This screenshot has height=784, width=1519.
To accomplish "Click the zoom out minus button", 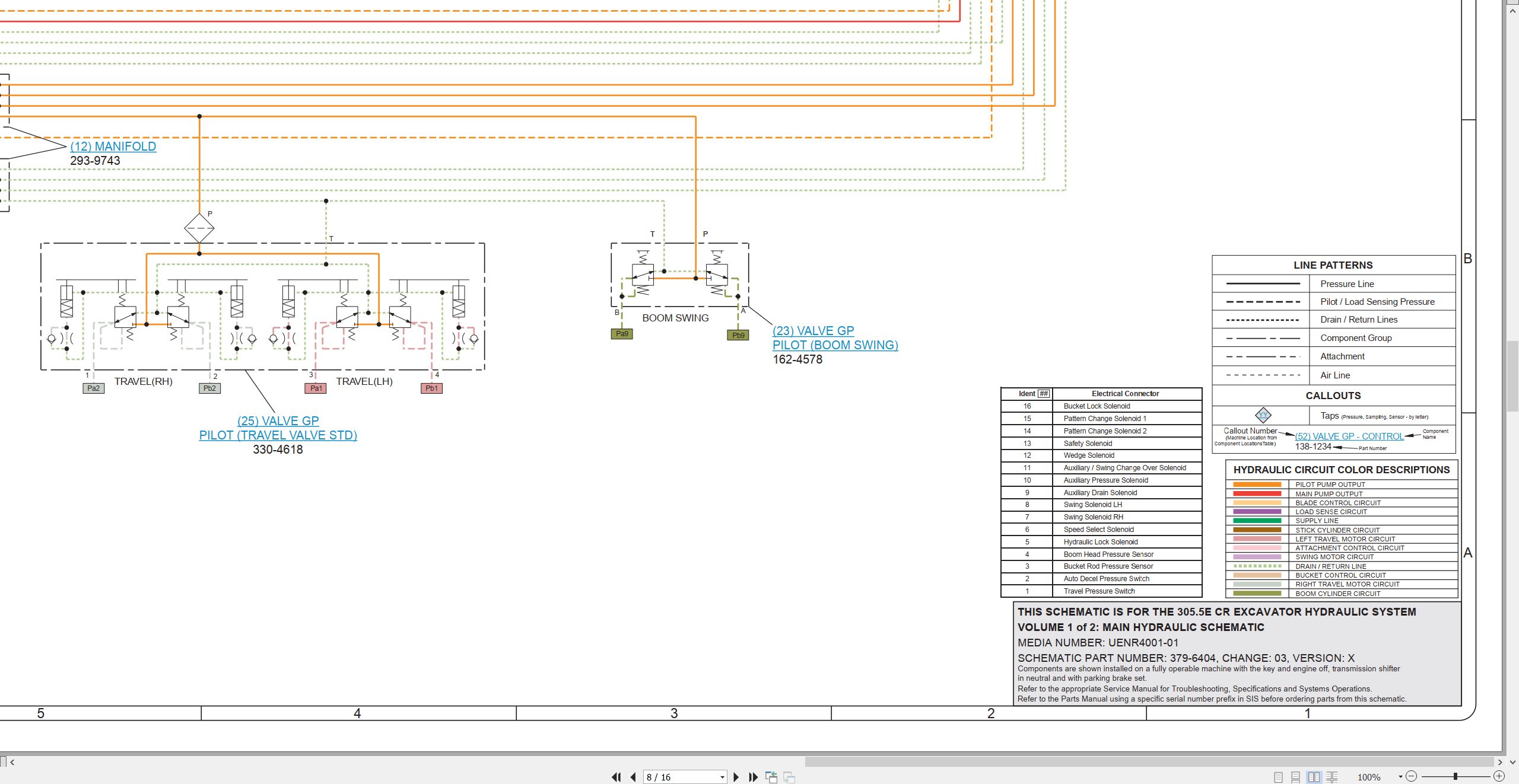I will [x=1412, y=776].
